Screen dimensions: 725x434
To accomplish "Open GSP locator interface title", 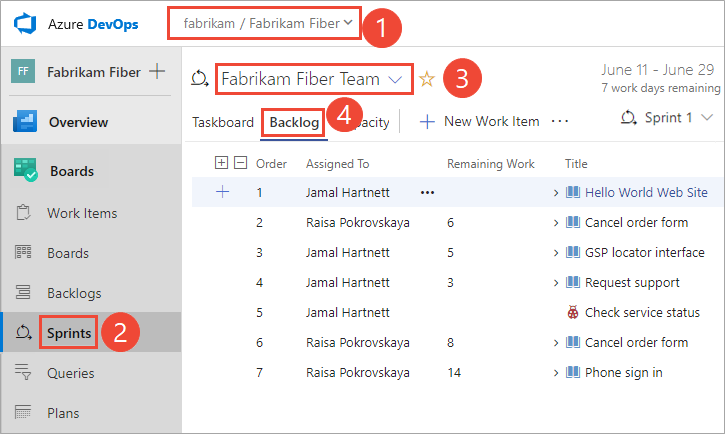I will pos(645,252).
